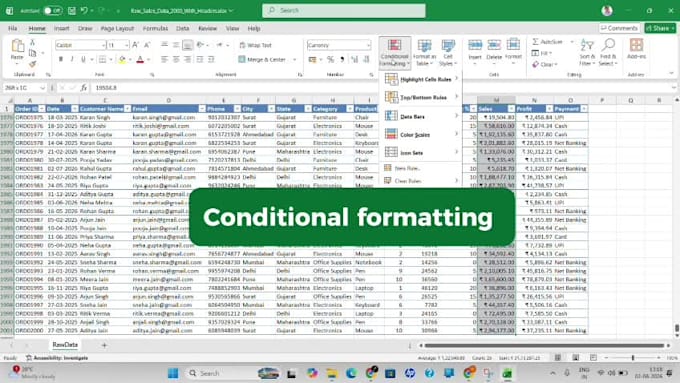Image resolution: width=680 pixels, height=383 pixels.
Task: Click the Format Painter brush icon
Action: click(33, 64)
